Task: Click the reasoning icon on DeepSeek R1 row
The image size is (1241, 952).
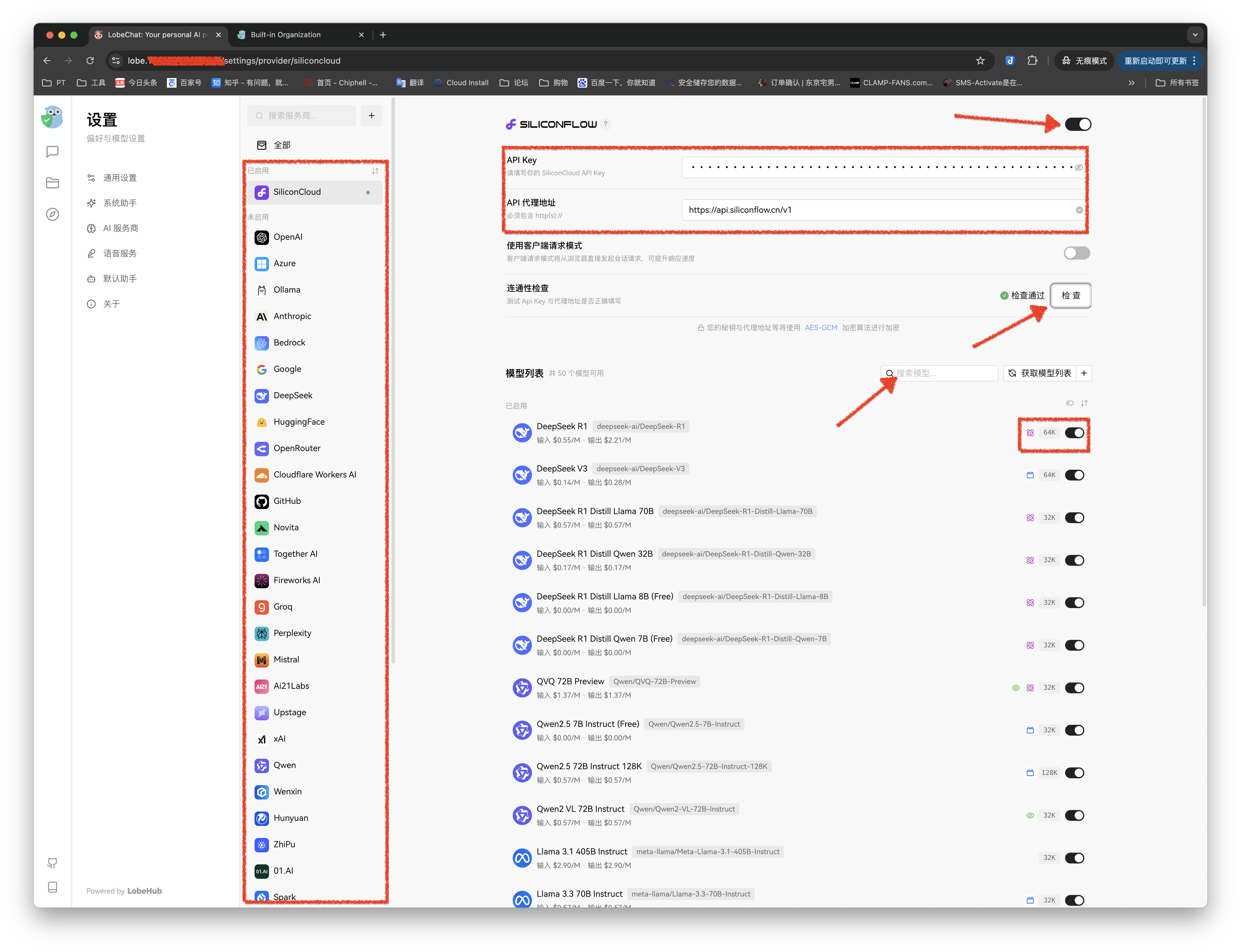Action: coord(1030,432)
